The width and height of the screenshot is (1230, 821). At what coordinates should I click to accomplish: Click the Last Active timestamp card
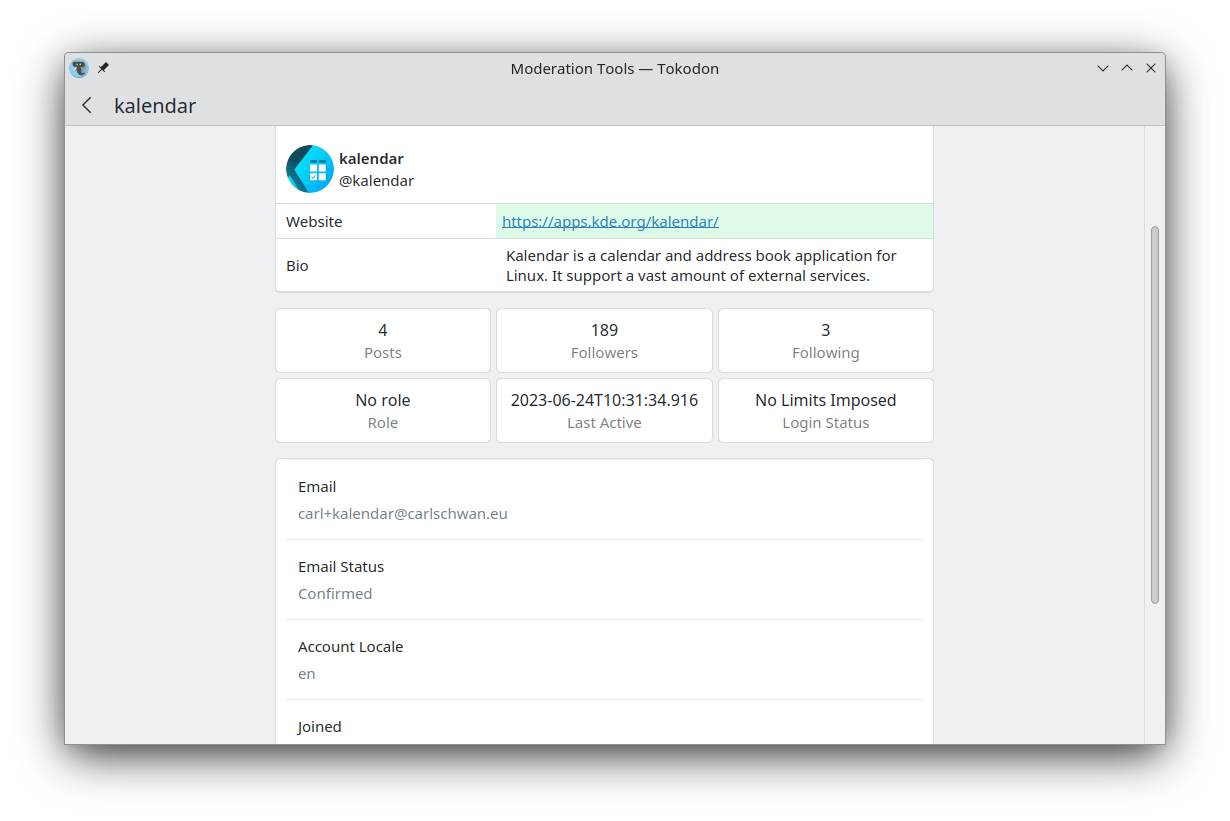click(604, 410)
